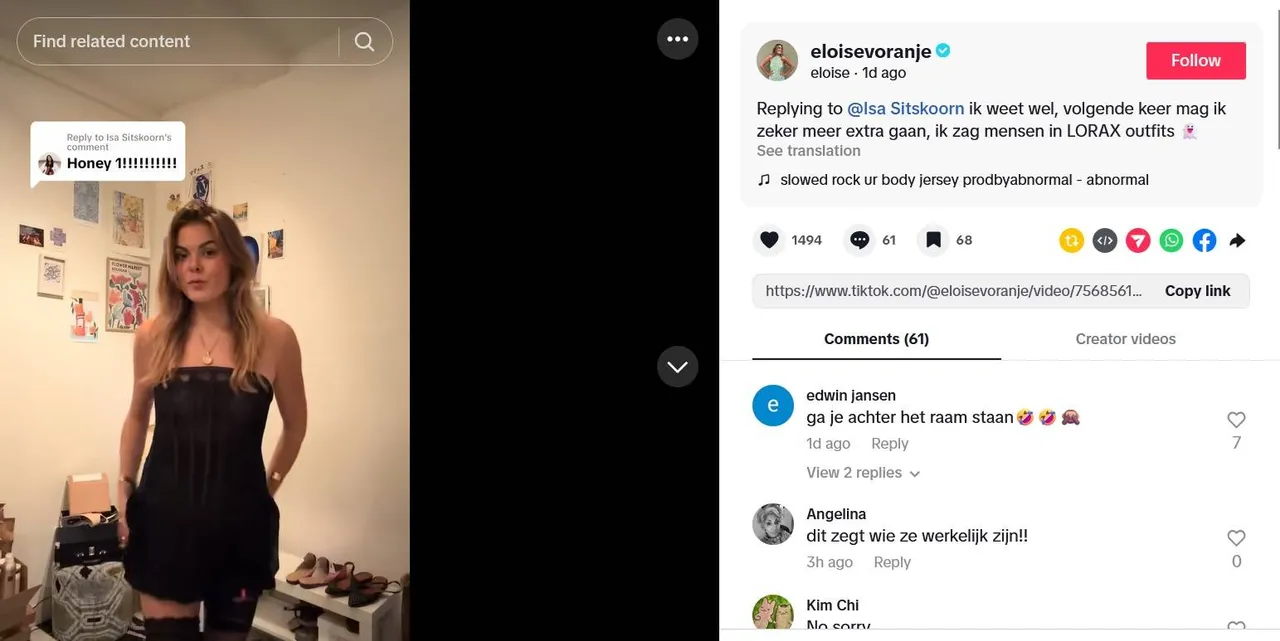This screenshot has height=641, width=1280.
Task: Like the video with the heart icon
Action: tap(769, 240)
